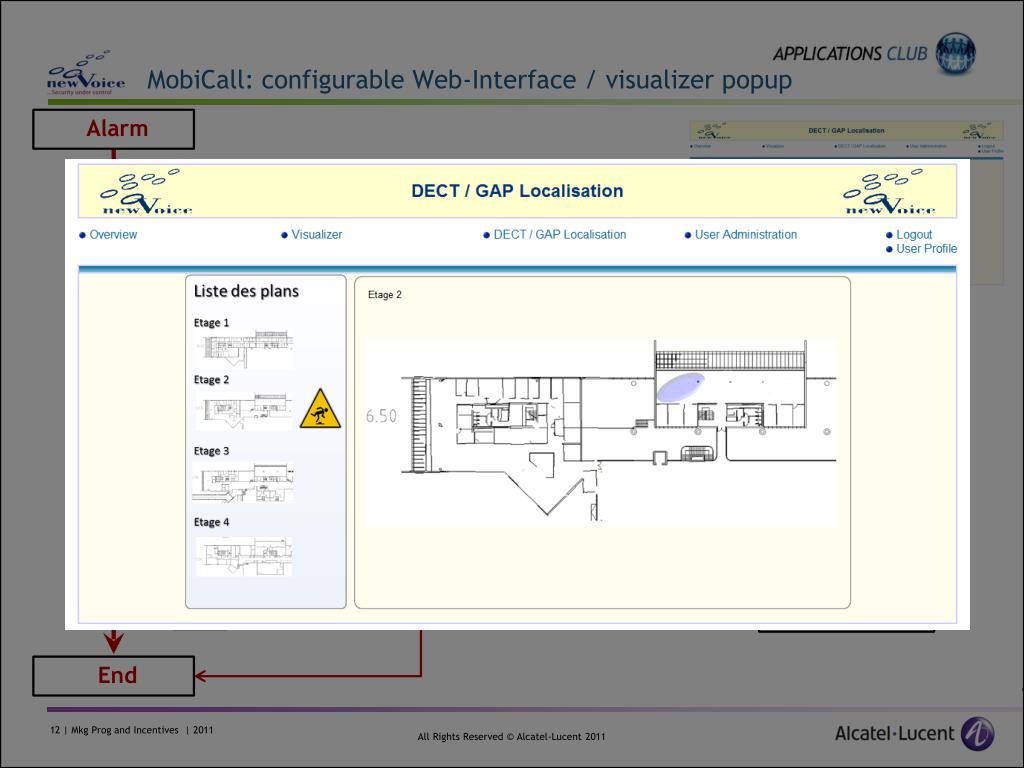
Task: Click the newVoice logo left of the popup heading
Action: (146, 191)
